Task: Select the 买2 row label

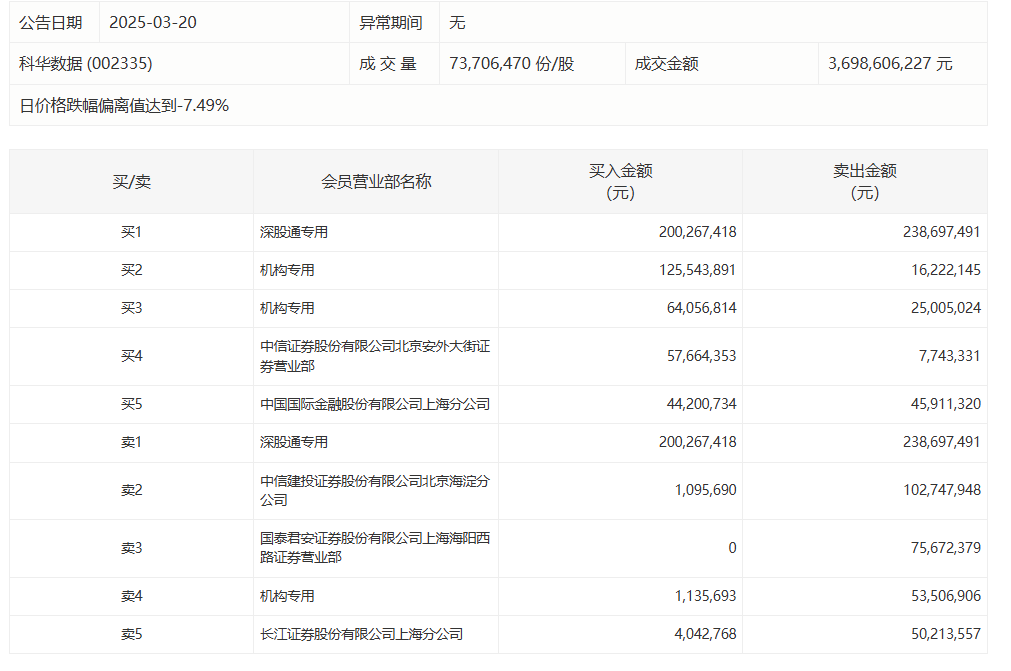Action: click(x=132, y=270)
